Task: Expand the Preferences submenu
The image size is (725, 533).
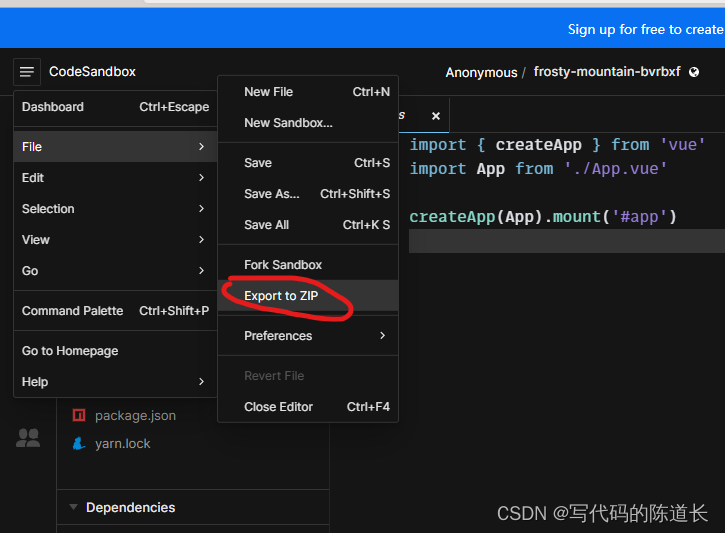Action: click(308, 336)
